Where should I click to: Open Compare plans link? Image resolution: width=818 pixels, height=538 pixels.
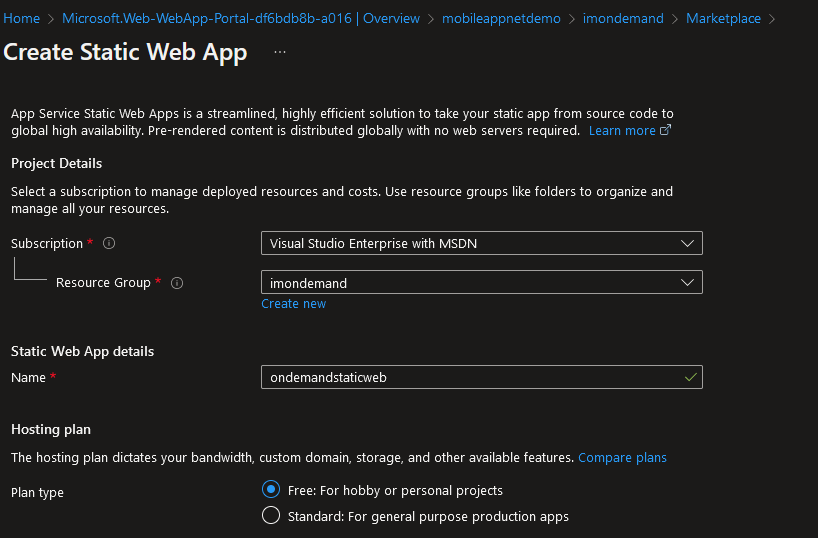(622, 458)
